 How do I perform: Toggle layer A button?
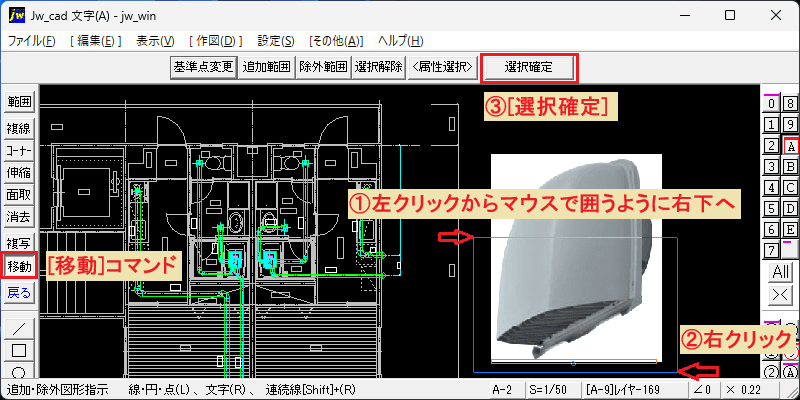click(791, 146)
